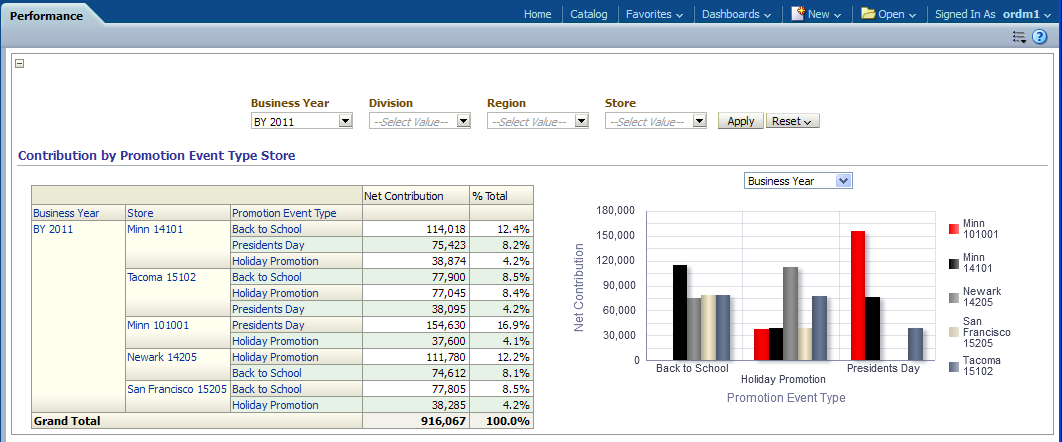Go to Home in the header
1062x442 pixels.
pyautogui.click(x=537, y=14)
